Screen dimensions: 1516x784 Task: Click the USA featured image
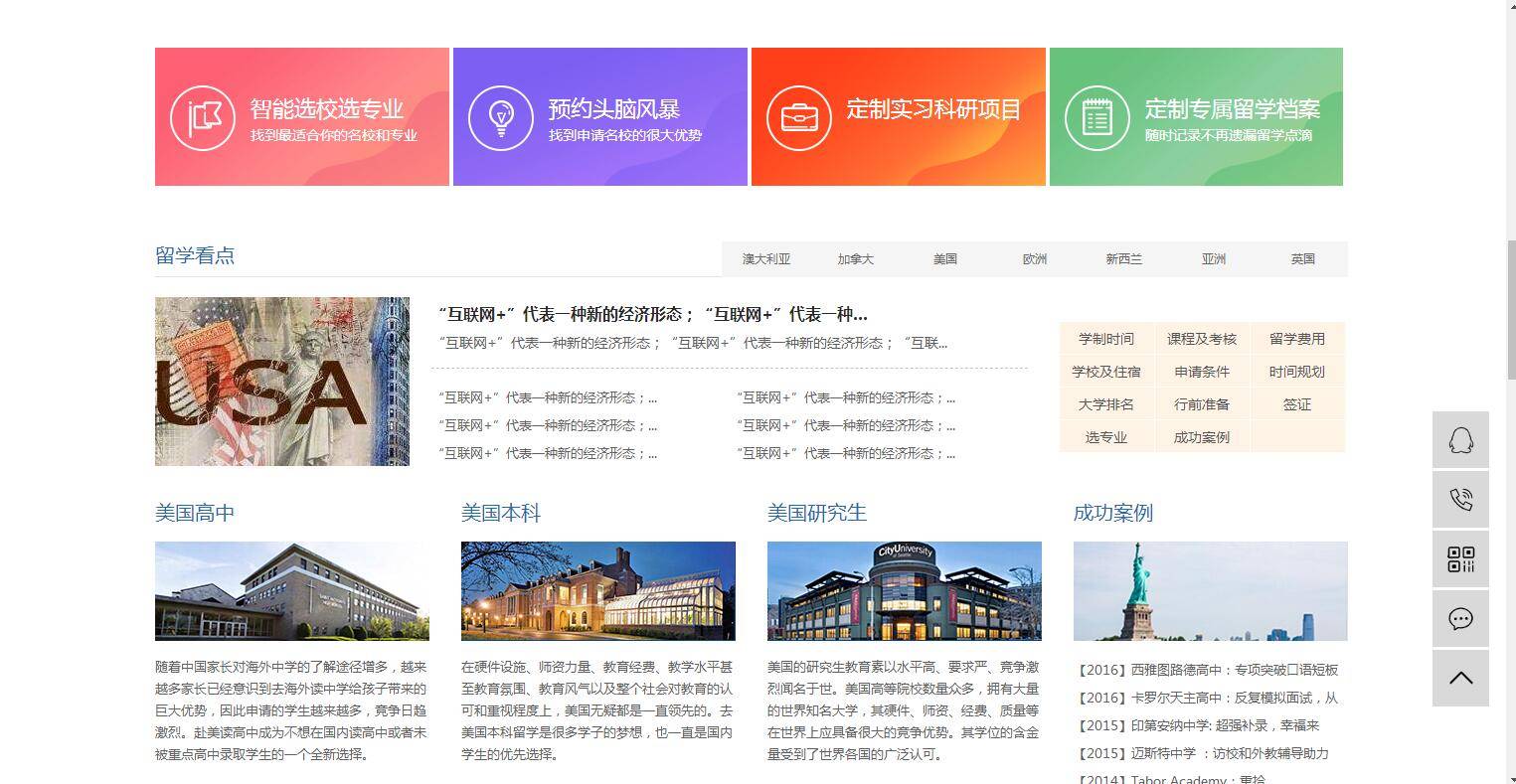282,382
